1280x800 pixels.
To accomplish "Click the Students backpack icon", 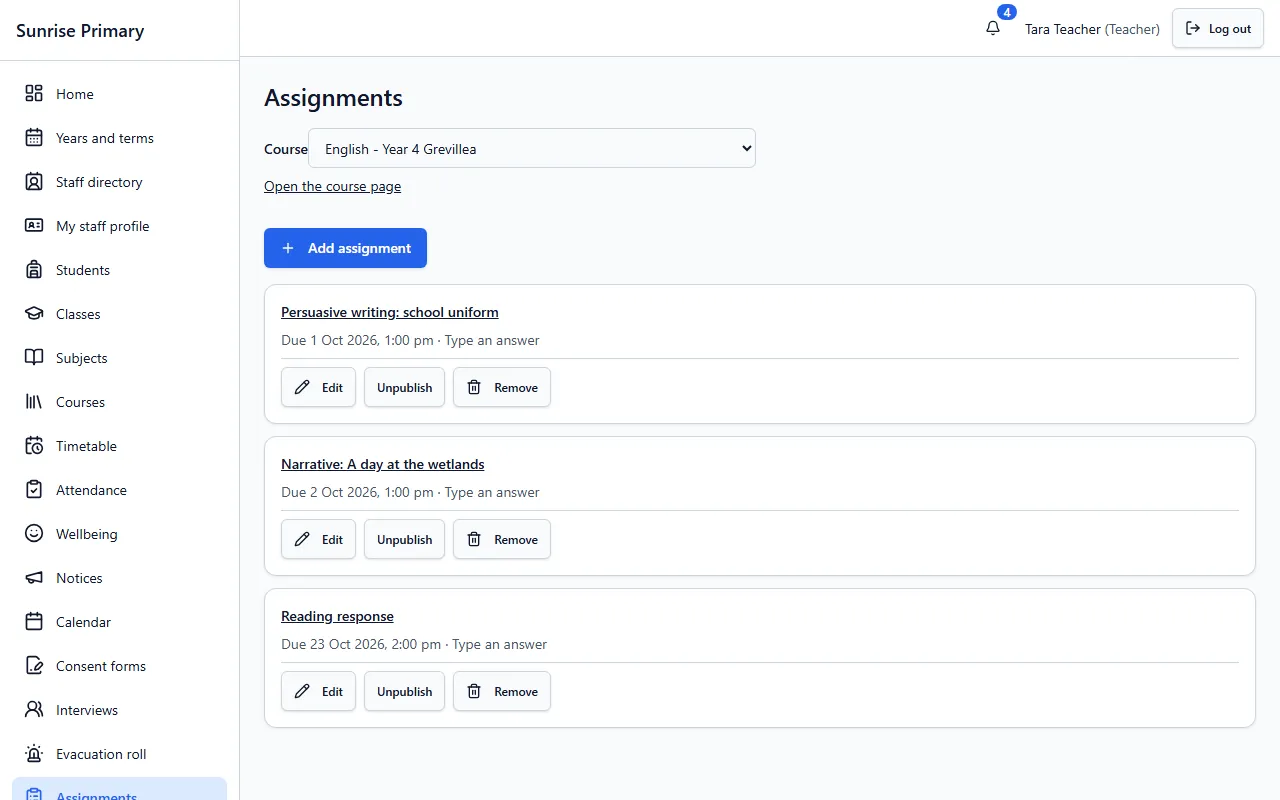I will [x=34, y=270].
